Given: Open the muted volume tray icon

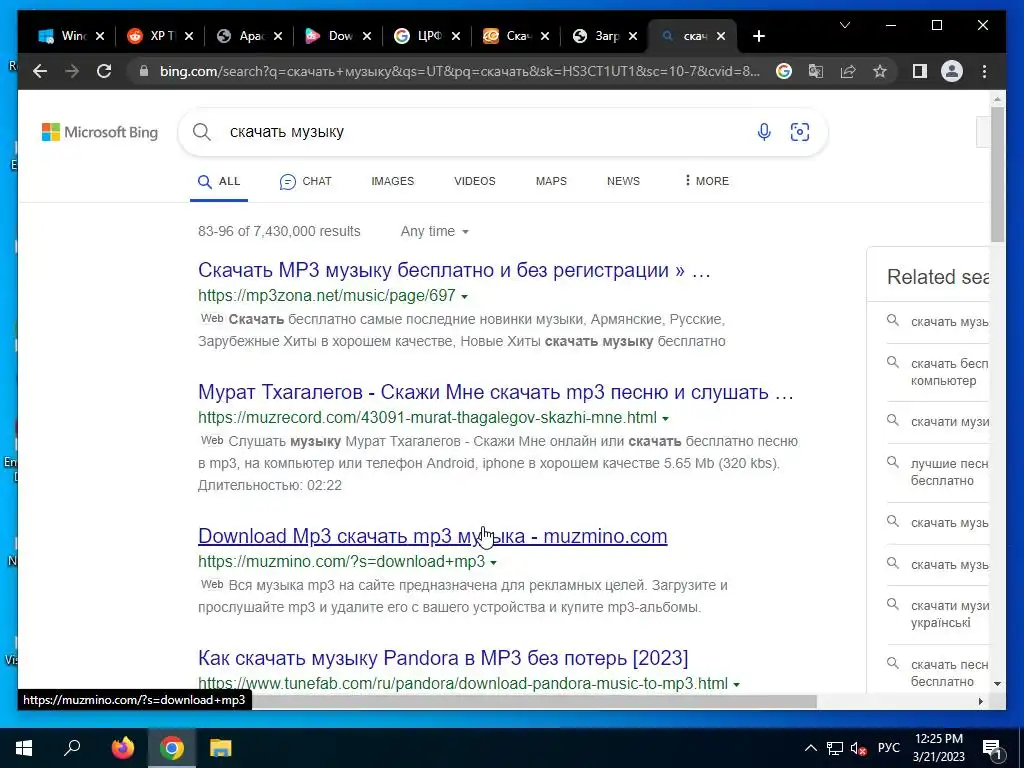Looking at the screenshot, I should coord(859,748).
